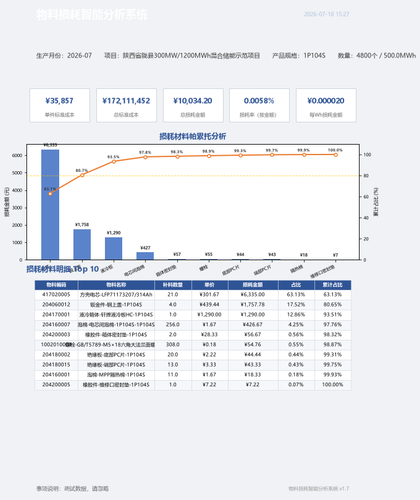The height and width of the screenshot is (500, 420).
Task: Click the left axis label 损耗金额 (元)
Action: coord(7,202)
